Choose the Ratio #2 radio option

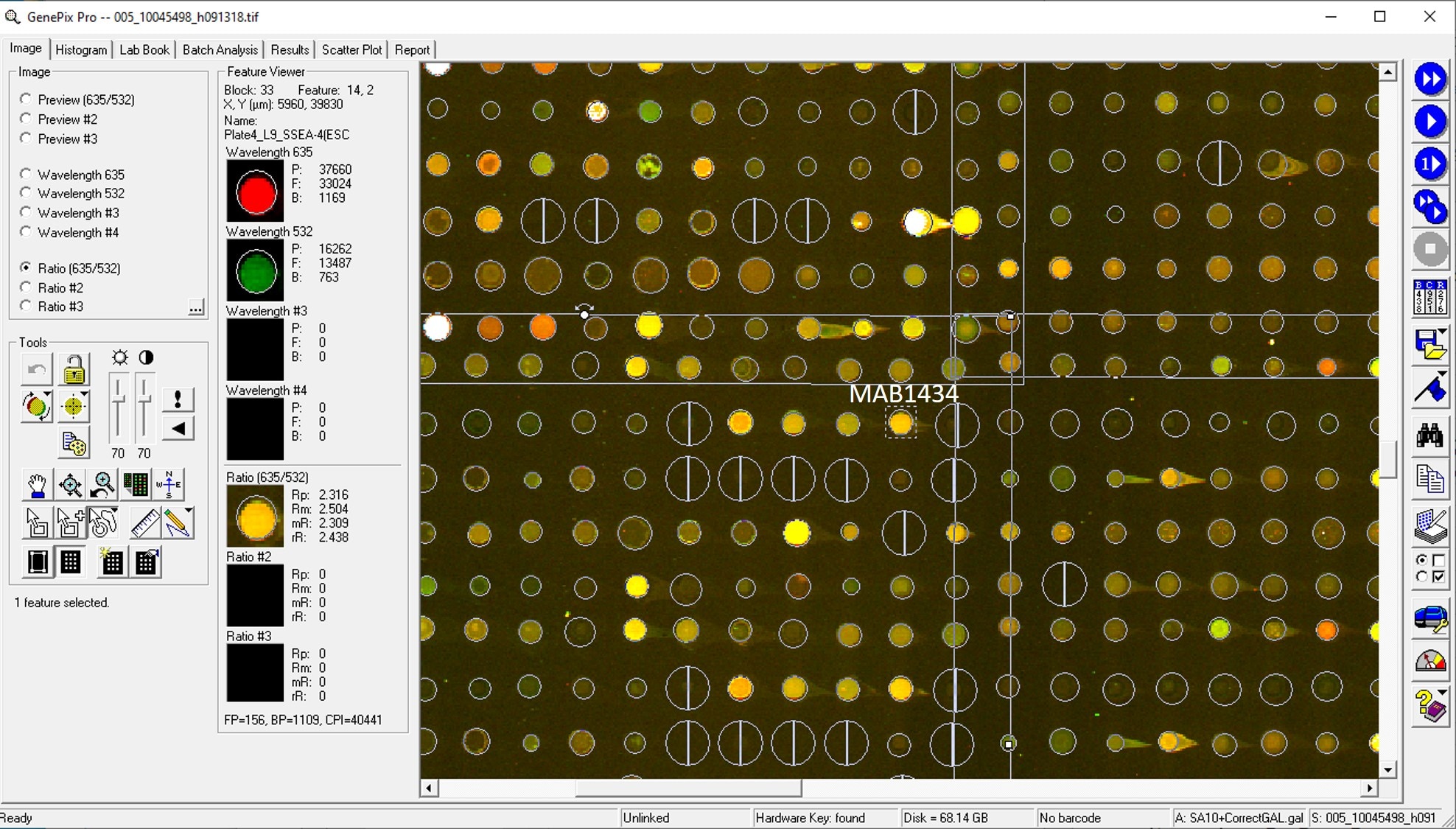(x=27, y=287)
